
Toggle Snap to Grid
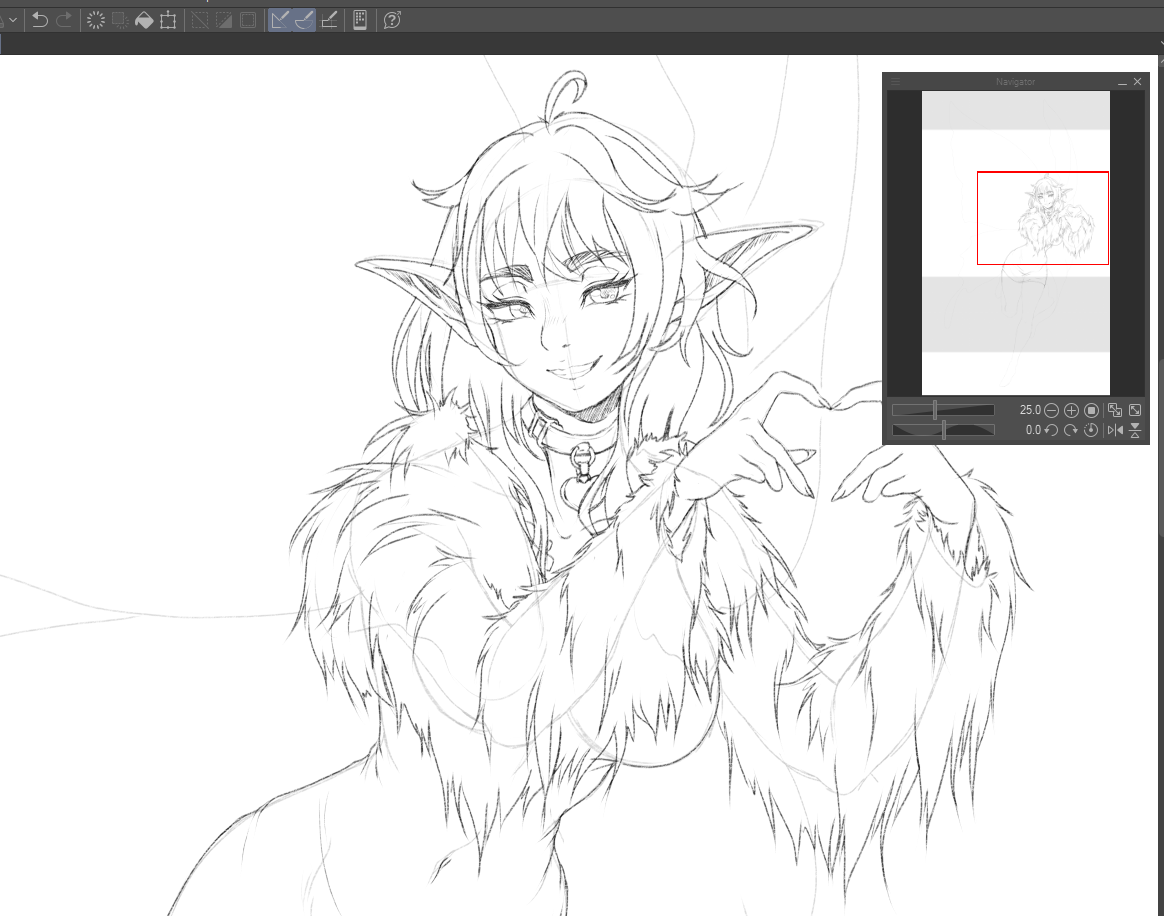point(329,19)
